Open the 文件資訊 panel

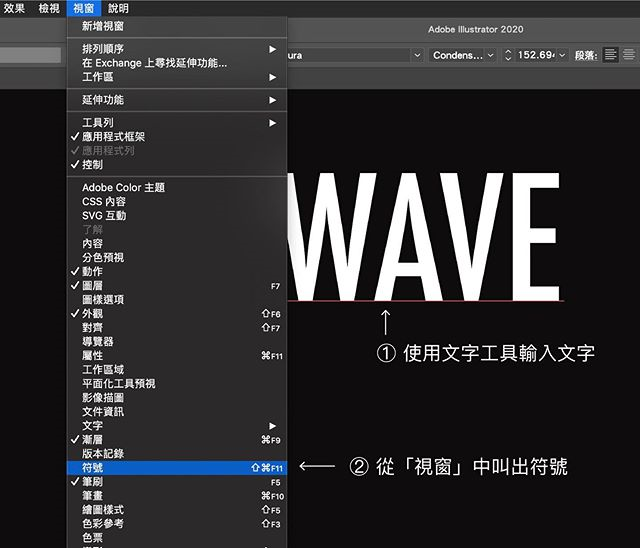pyautogui.click(x=177, y=411)
